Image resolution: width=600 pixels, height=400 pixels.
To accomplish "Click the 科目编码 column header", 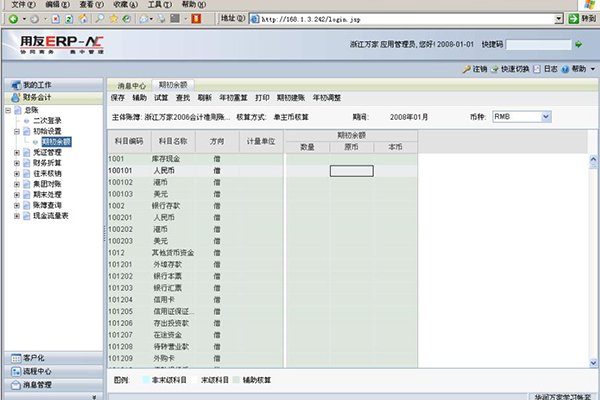I will 129,142.
